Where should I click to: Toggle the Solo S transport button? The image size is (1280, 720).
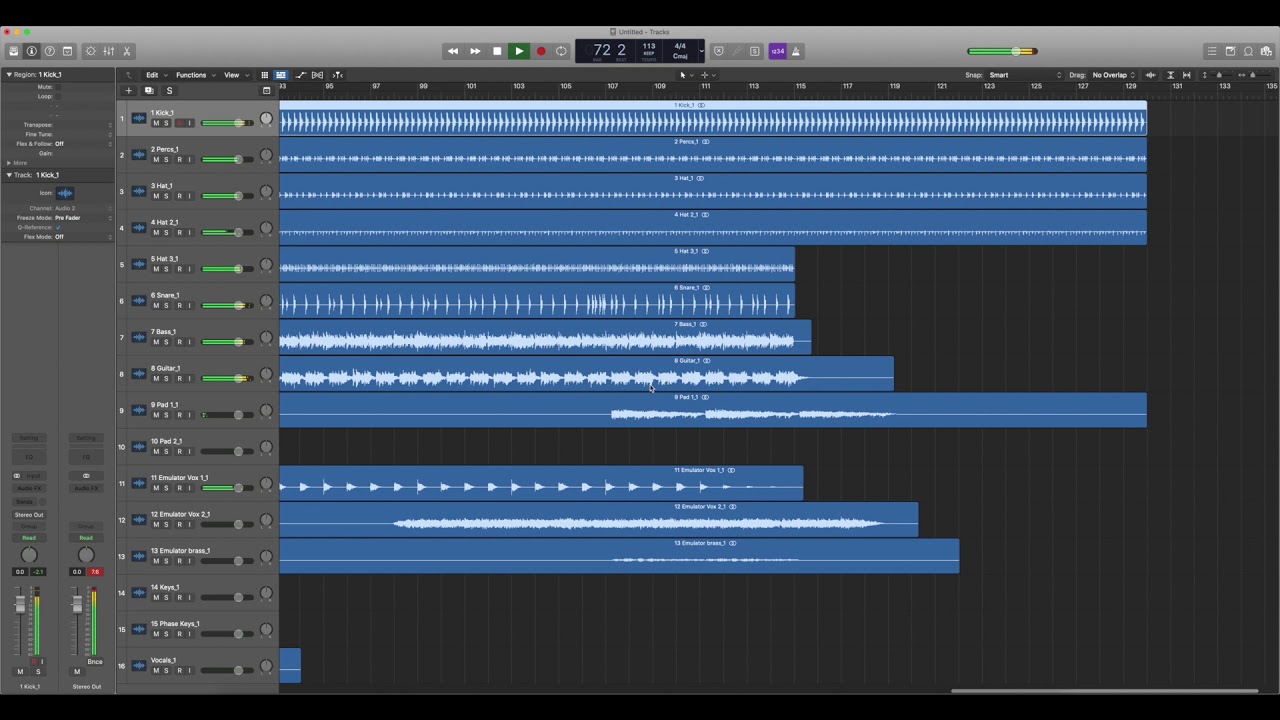[x=755, y=51]
